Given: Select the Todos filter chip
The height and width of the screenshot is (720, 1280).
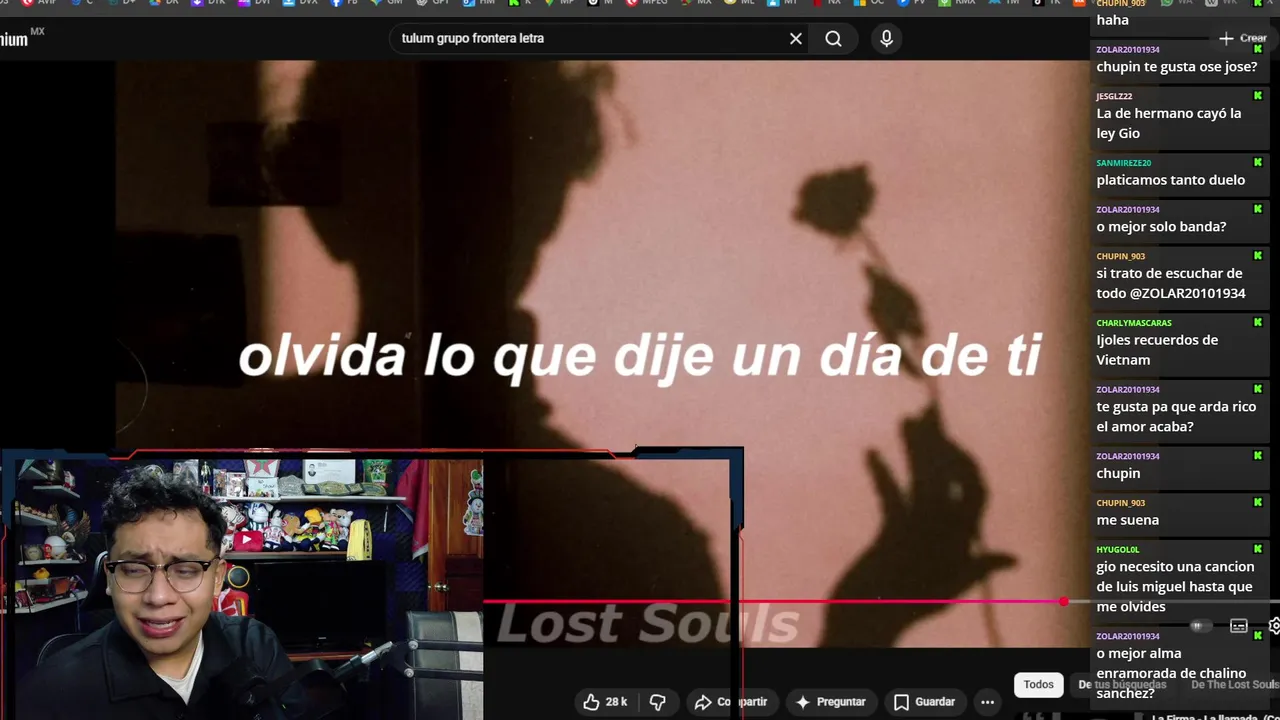Looking at the screenshot, I should (x=1038, y=685).
